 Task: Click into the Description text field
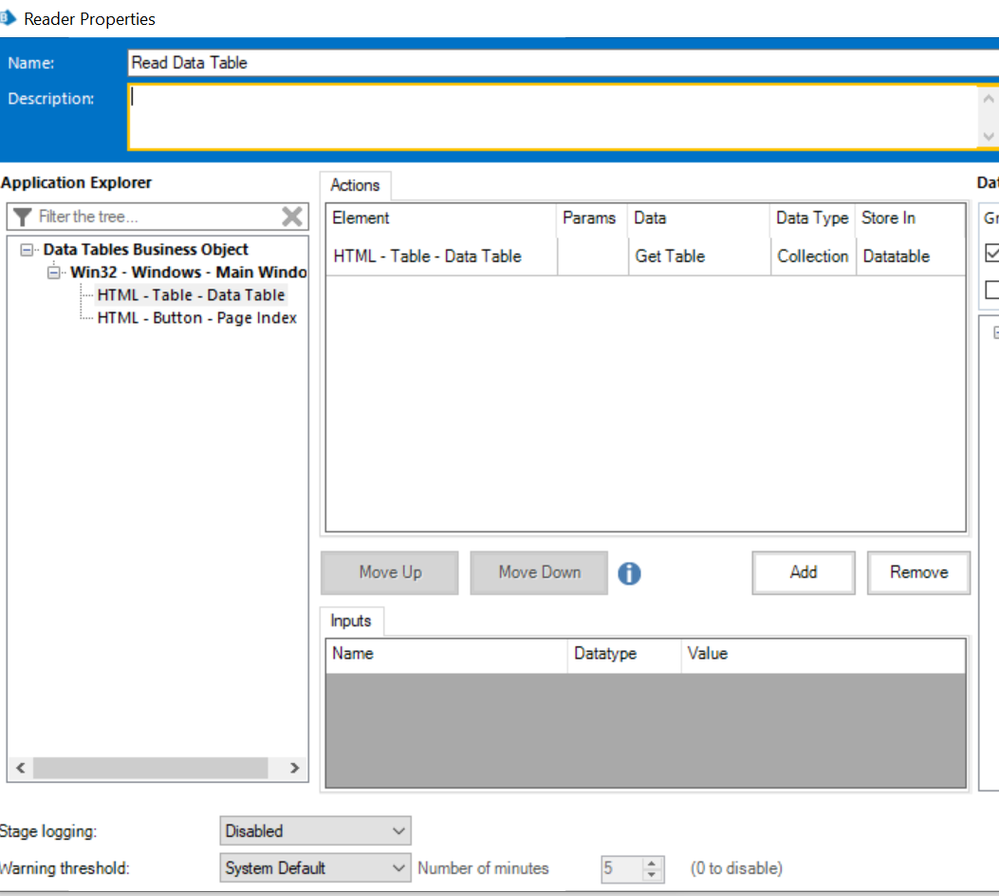[550, 117]
